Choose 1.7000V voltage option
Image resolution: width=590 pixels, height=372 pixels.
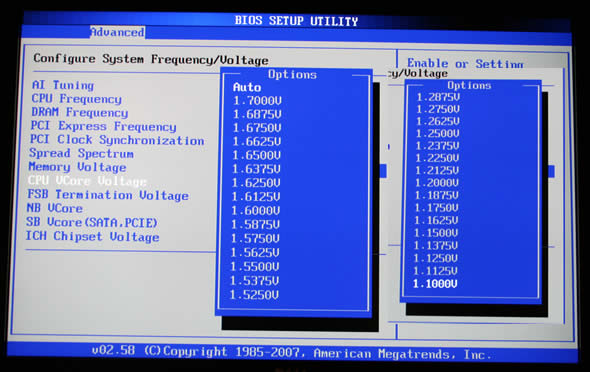[x=257, y=101]
